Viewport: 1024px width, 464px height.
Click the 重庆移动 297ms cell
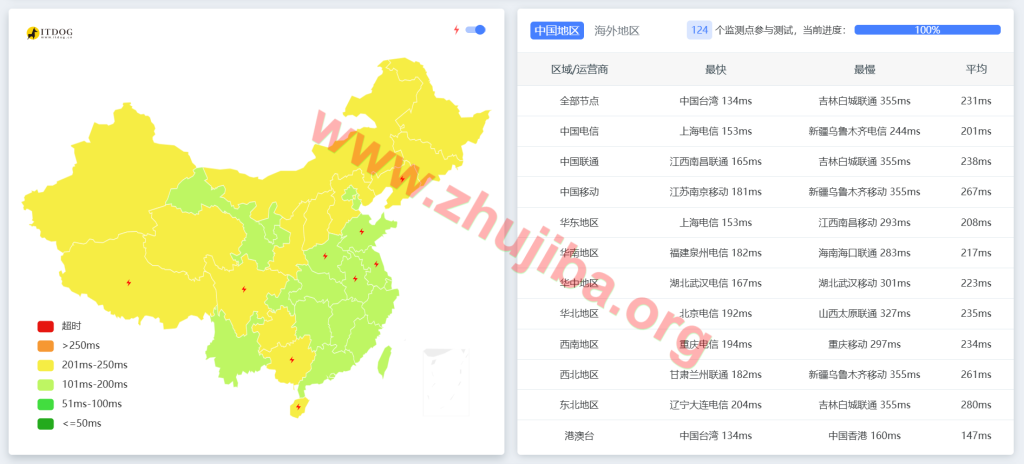tap(864, 344)
